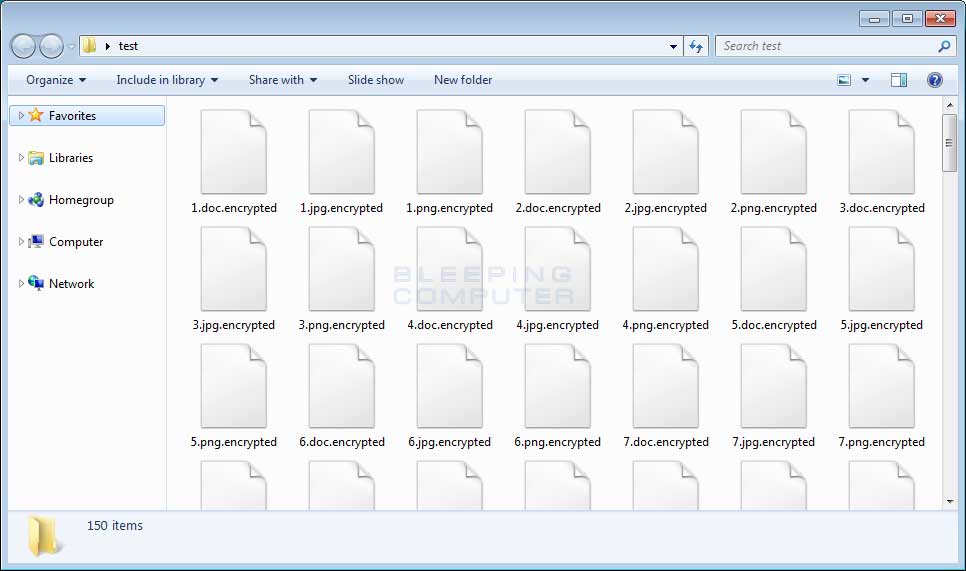
Task: Select file 3.png.encrypted
Action: coord(341,278)
